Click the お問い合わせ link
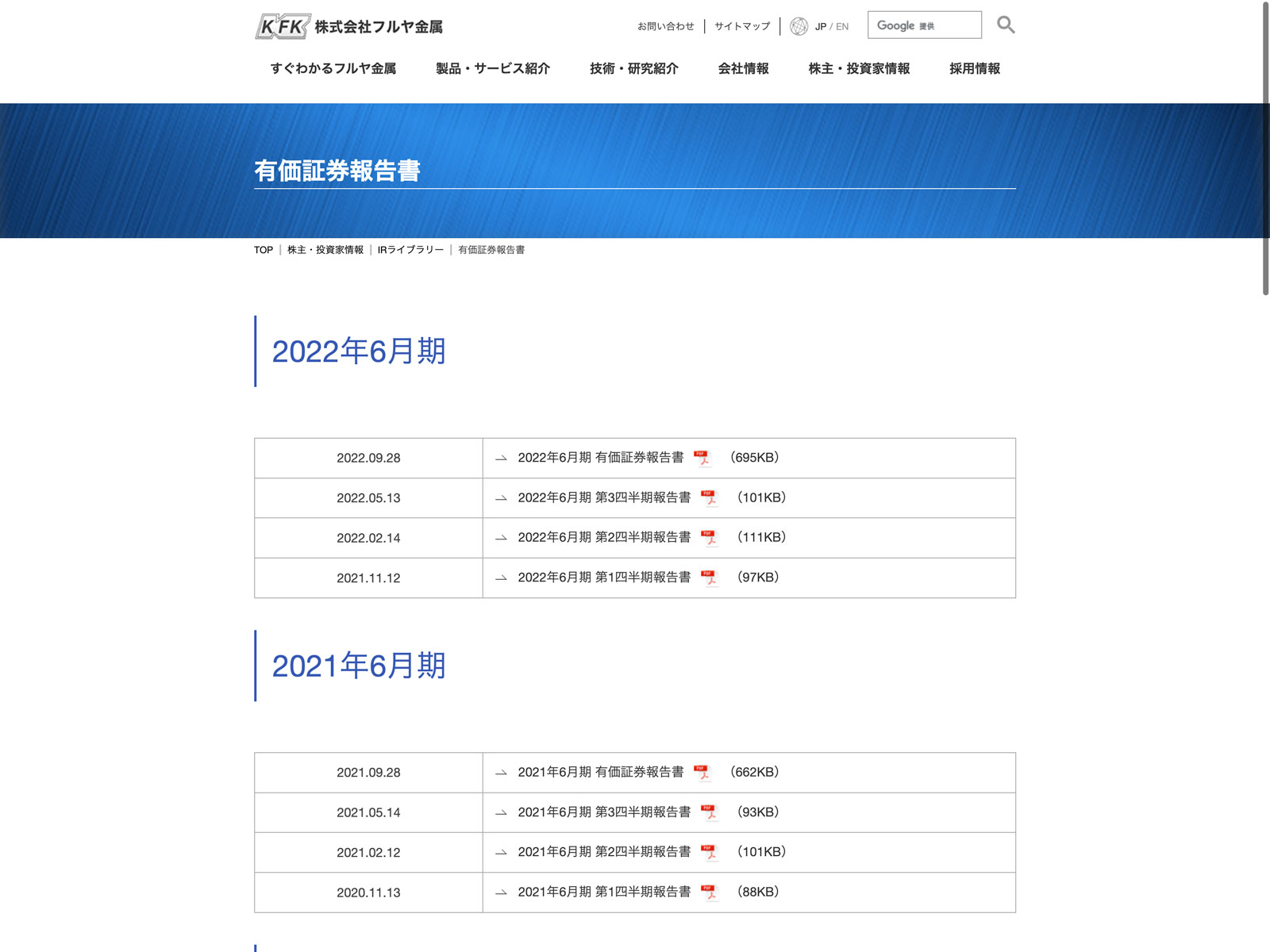 [x=665, y=26]
